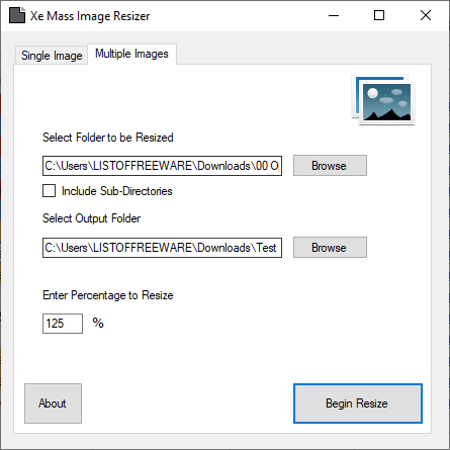Open the About dialog
450x450 pixels.
click(53, 403)
